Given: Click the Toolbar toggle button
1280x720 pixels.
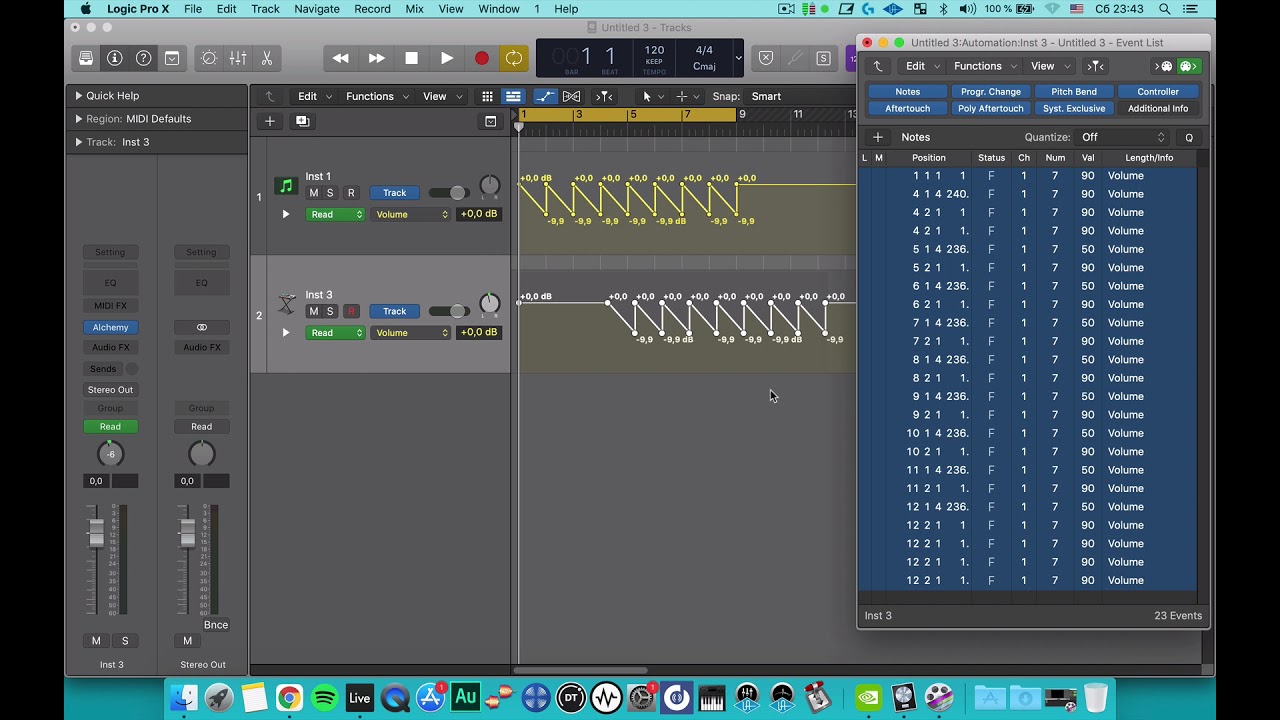Looking at the screenshot, I should click(x=172, y=58).
